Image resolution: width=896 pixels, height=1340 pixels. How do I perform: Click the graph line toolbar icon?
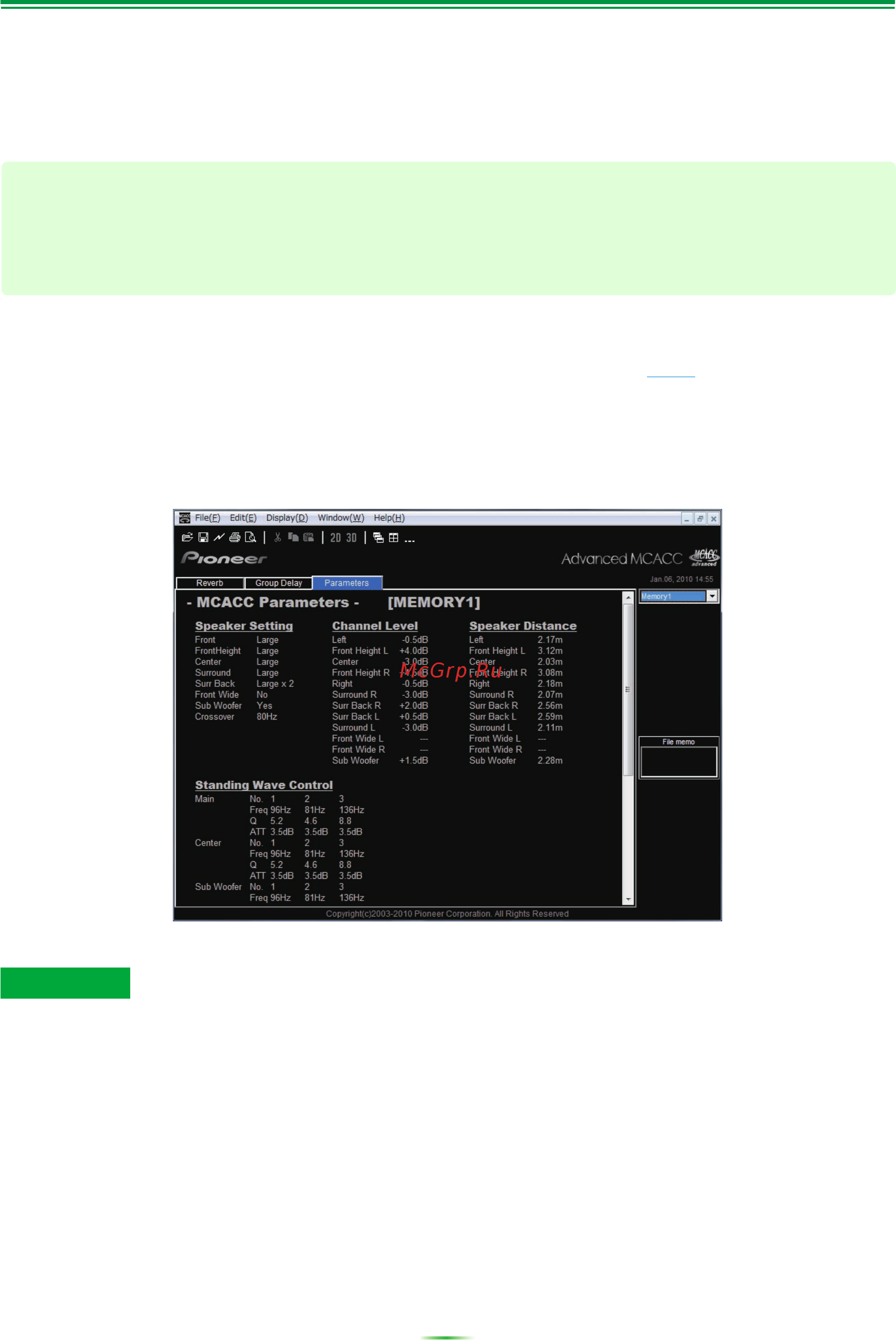point(219,537)
